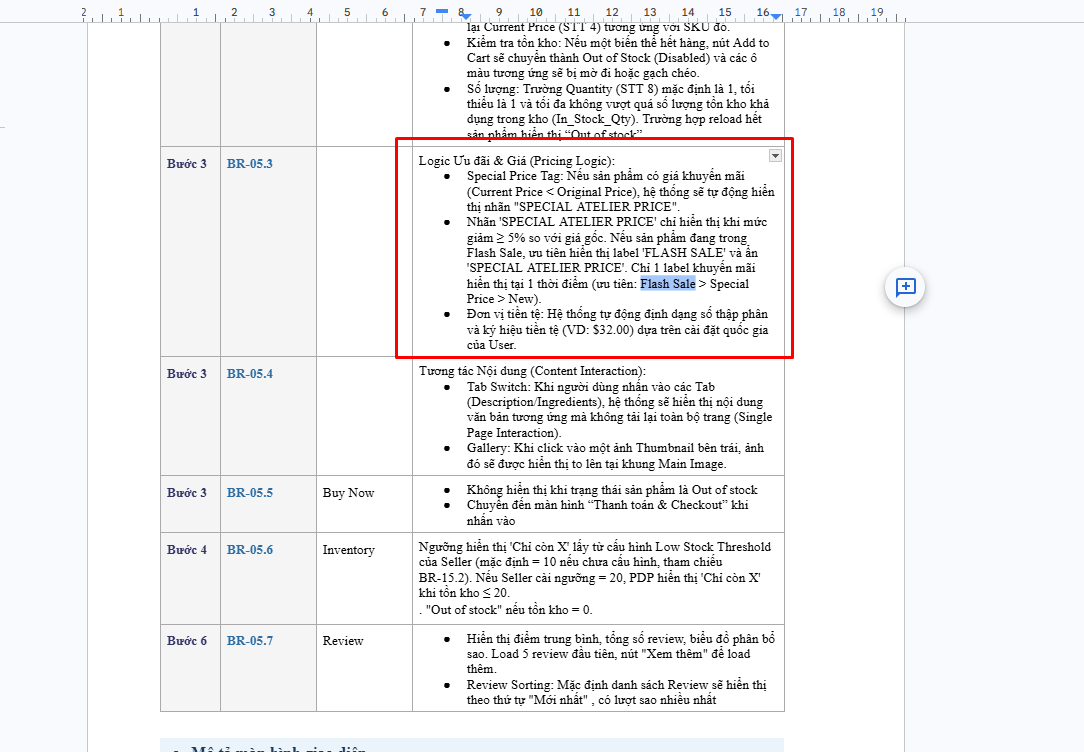Click the 'Review Sorting:' bullet text
Image resolution: width=1084 pixels, height=752 pixels.
(x=510, y=685)
